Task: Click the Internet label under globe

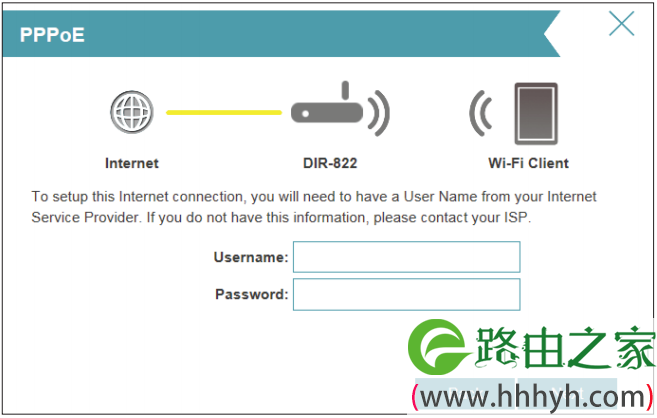Action: pos(132,163)
